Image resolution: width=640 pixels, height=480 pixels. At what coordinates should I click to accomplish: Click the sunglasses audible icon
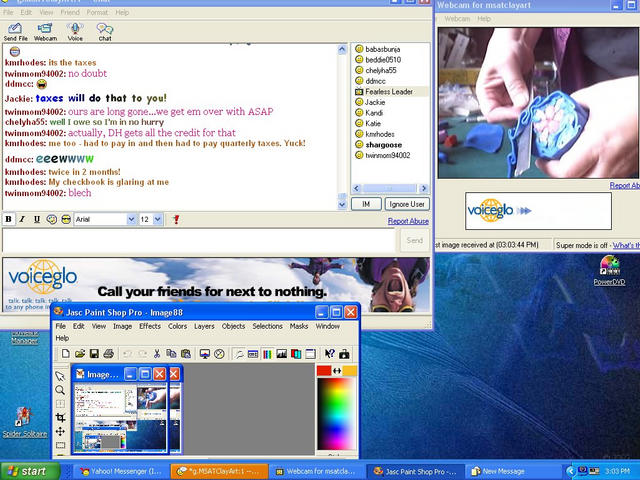[x=66, y=220]
